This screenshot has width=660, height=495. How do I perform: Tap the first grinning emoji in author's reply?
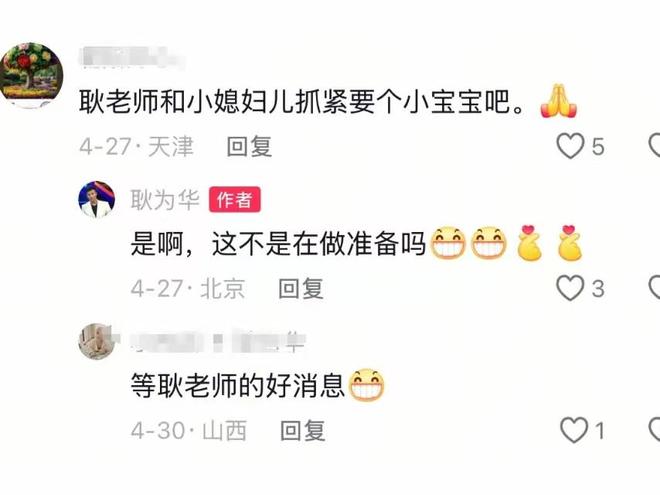click(x=449, y=243)
